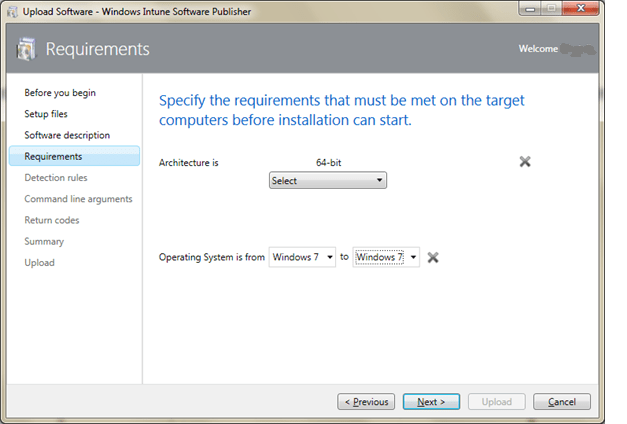Viewport: 627px width, 424px height.
Task: Go to the Before you begin step
Action: coord(60,93)
